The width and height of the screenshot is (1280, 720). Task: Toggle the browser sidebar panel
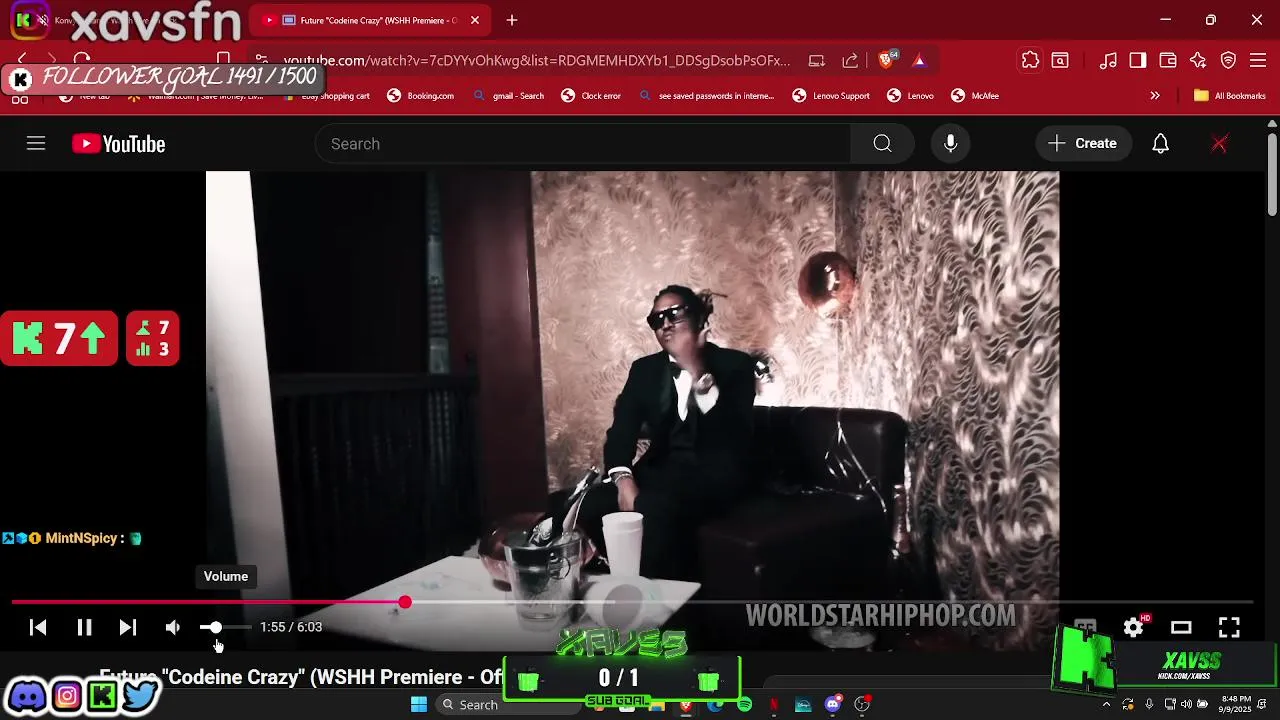1138,60
